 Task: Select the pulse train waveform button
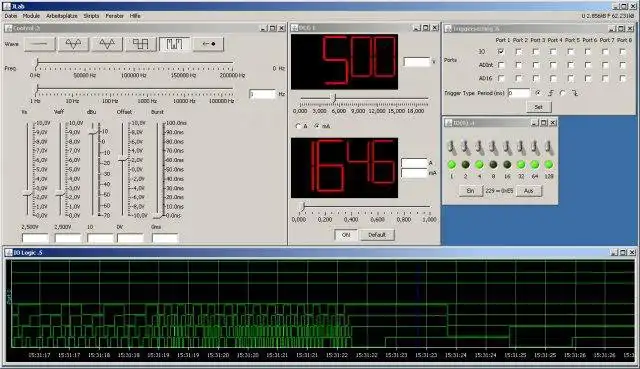pyautogui.click(x=175, y=44)
